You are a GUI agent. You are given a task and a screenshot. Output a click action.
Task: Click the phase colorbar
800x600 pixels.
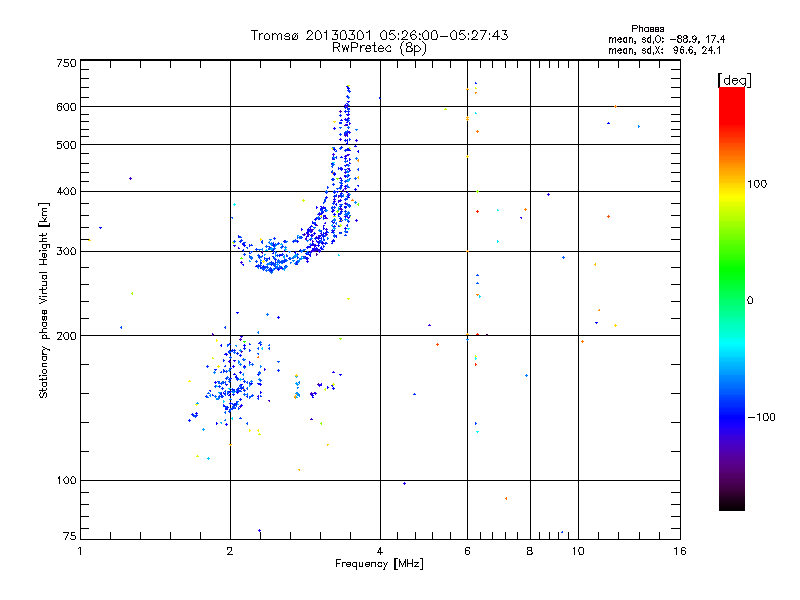coord(732,298)
